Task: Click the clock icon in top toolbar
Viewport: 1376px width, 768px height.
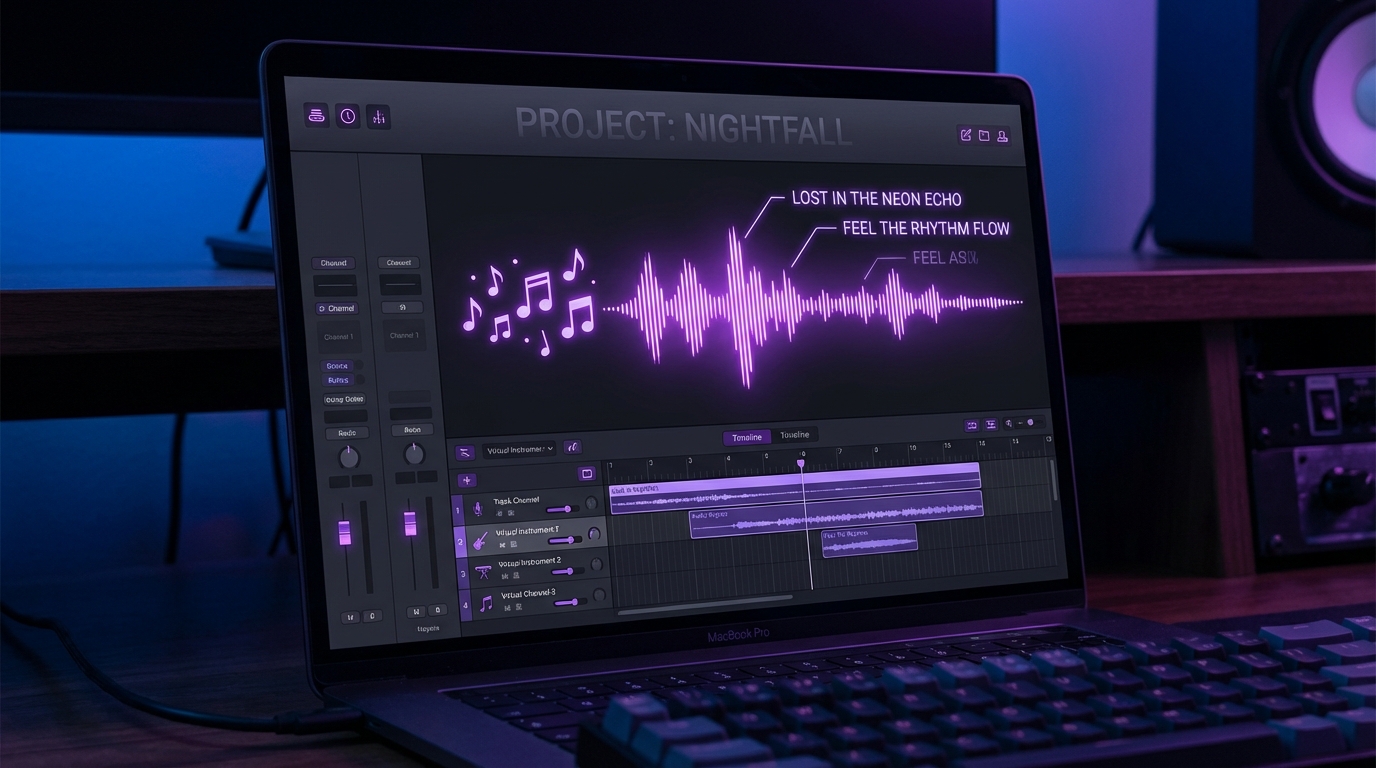Action: click(x=347, y=116)
